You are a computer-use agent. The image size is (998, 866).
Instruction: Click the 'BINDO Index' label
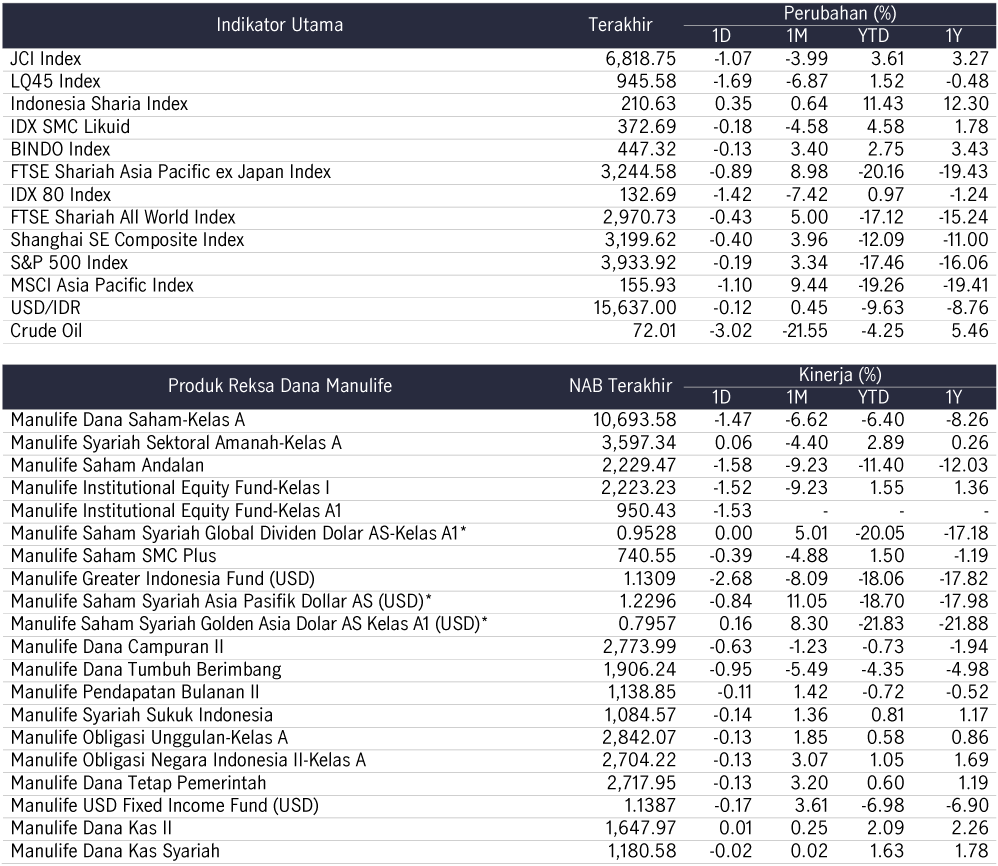[x=60, y=150]
